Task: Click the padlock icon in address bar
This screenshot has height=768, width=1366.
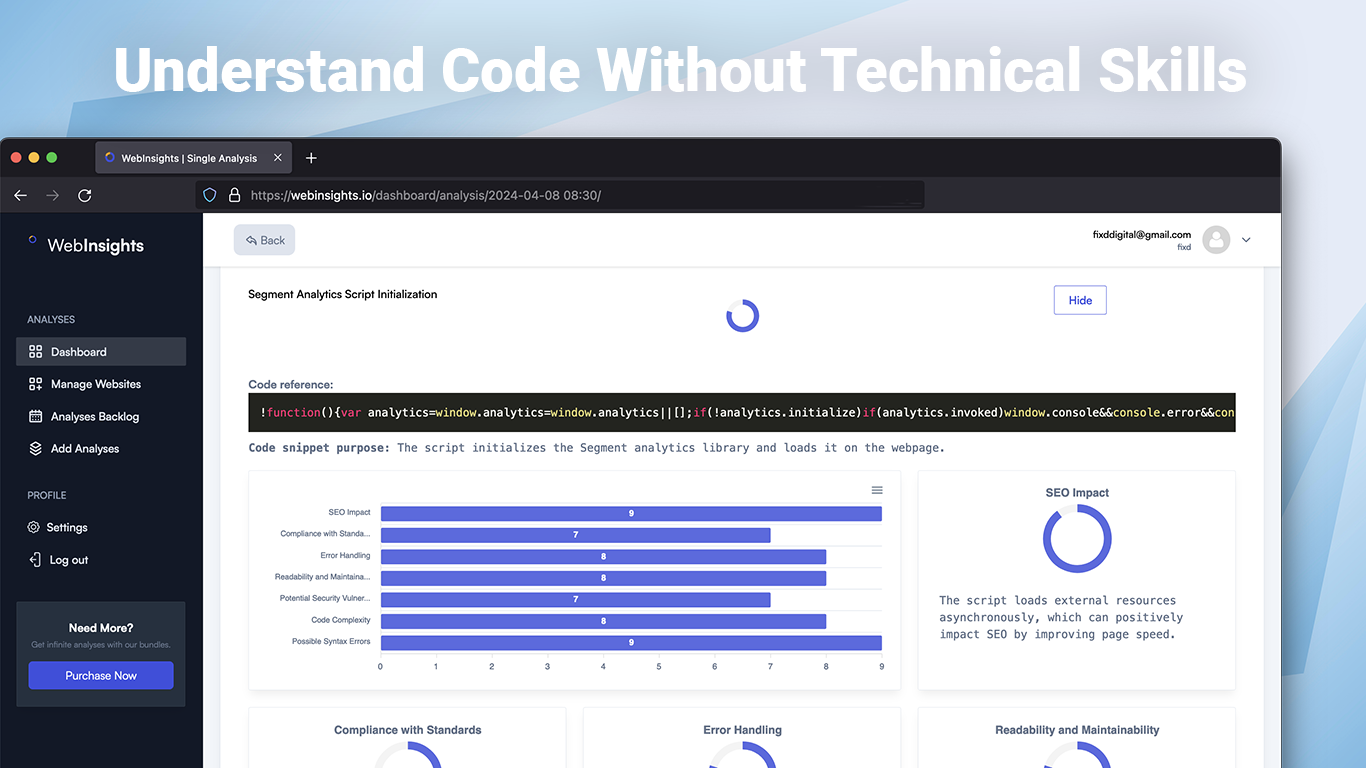Action: coord(234,195)
